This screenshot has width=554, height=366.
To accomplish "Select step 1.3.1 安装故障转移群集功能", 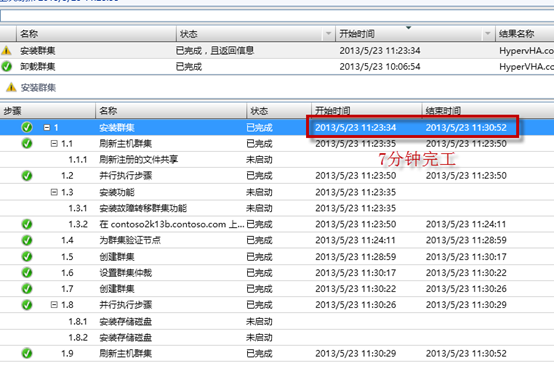I will click(x=277, y=208).
